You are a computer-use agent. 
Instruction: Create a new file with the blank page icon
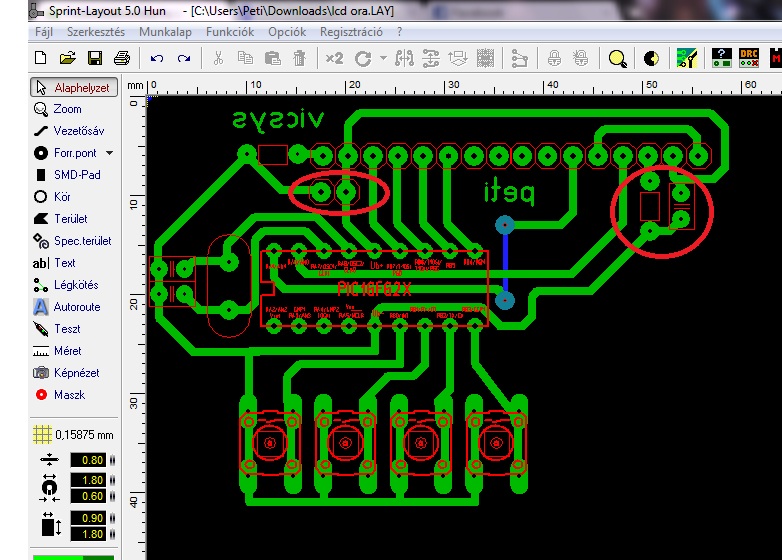pyautogui.click(x=41, y=58)
